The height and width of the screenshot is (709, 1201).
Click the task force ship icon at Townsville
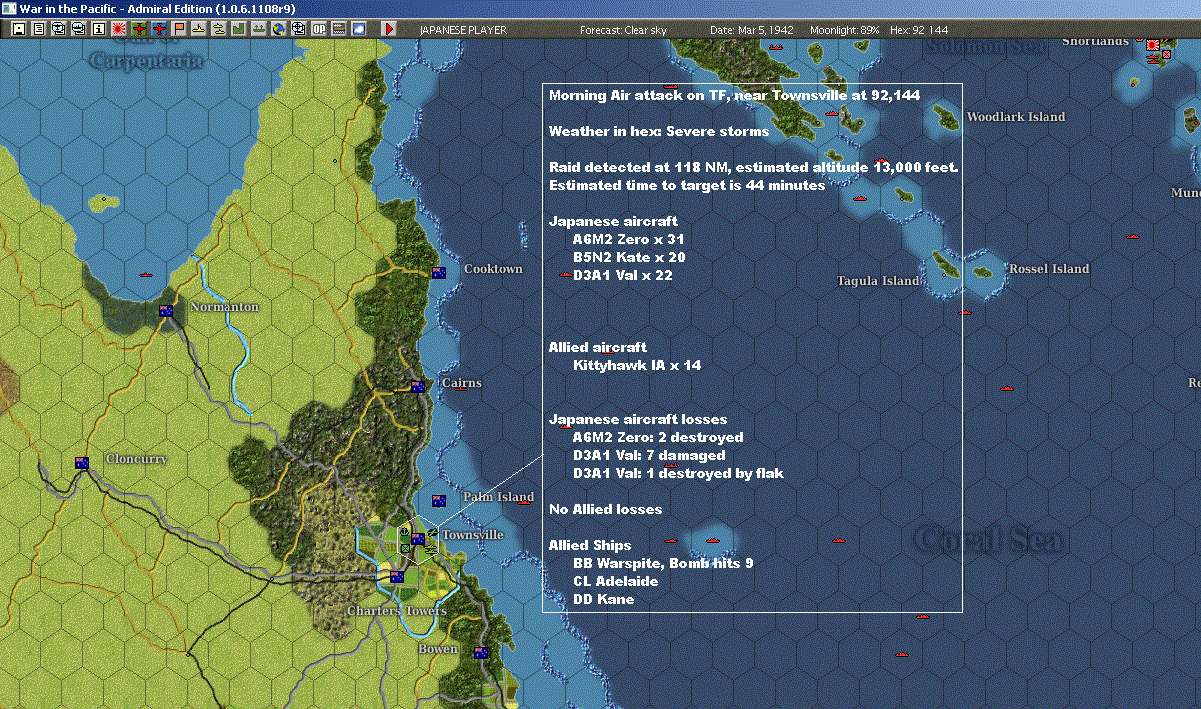(431, 549)
